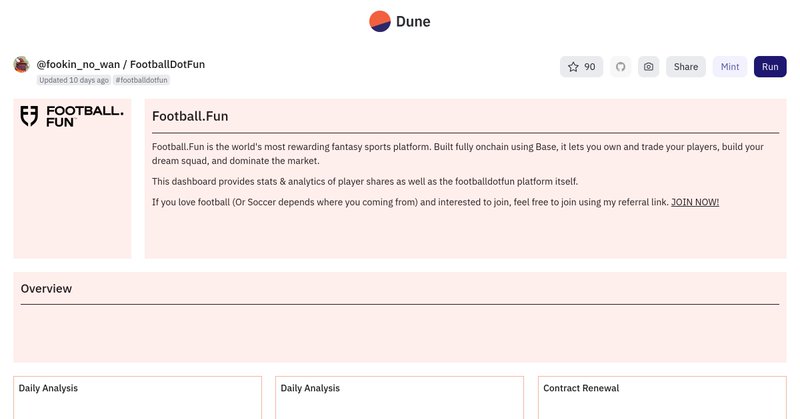Open the GitHub icon button

click(x=620, y=67)
